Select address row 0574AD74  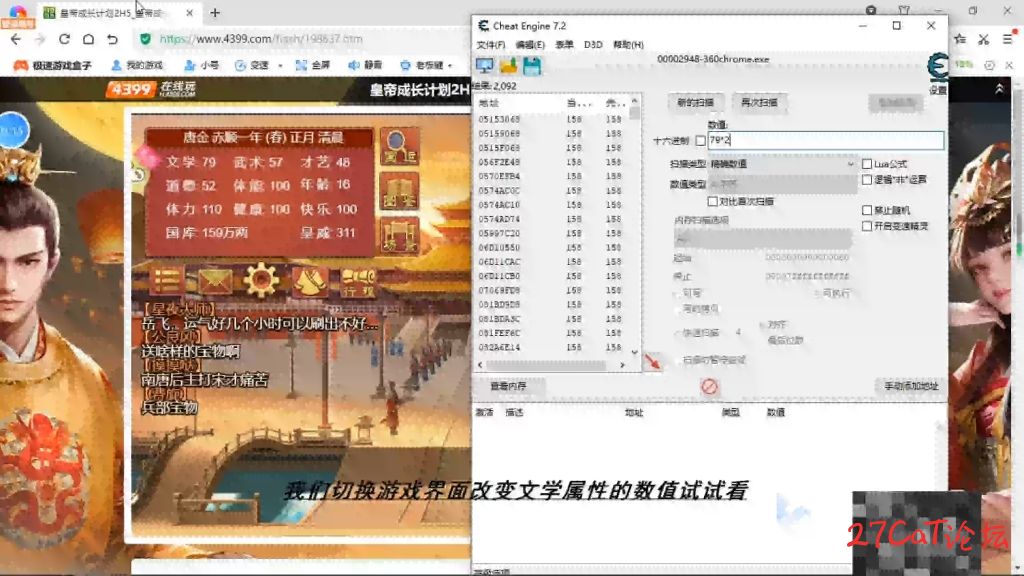tap(552, 219)
